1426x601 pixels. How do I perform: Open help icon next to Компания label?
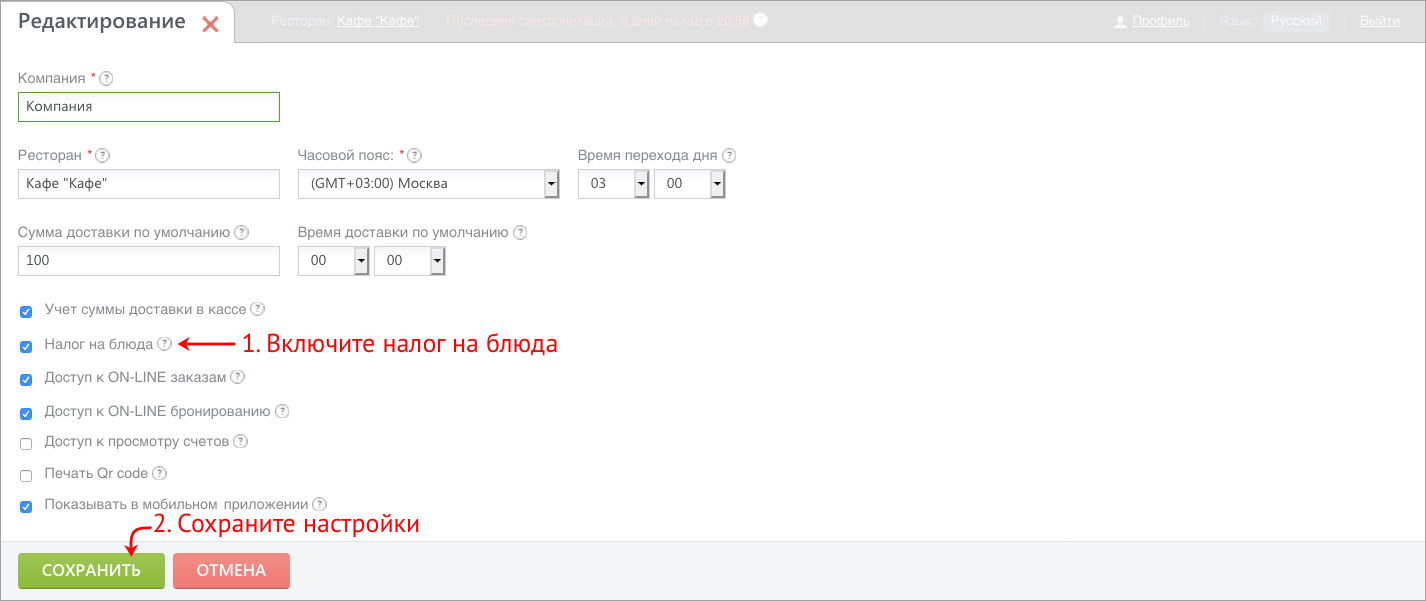107,78
